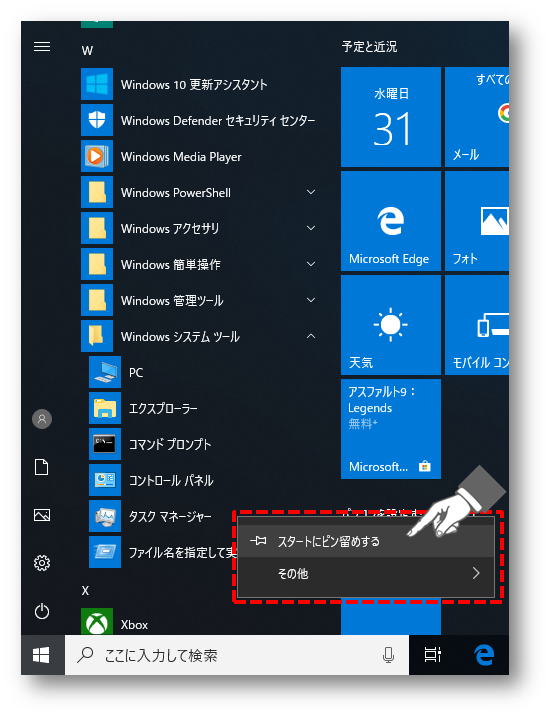This screenshot has height=717, width=551.
Task: Open その他 submenu arrow
Action: click(x=476, y=573)
